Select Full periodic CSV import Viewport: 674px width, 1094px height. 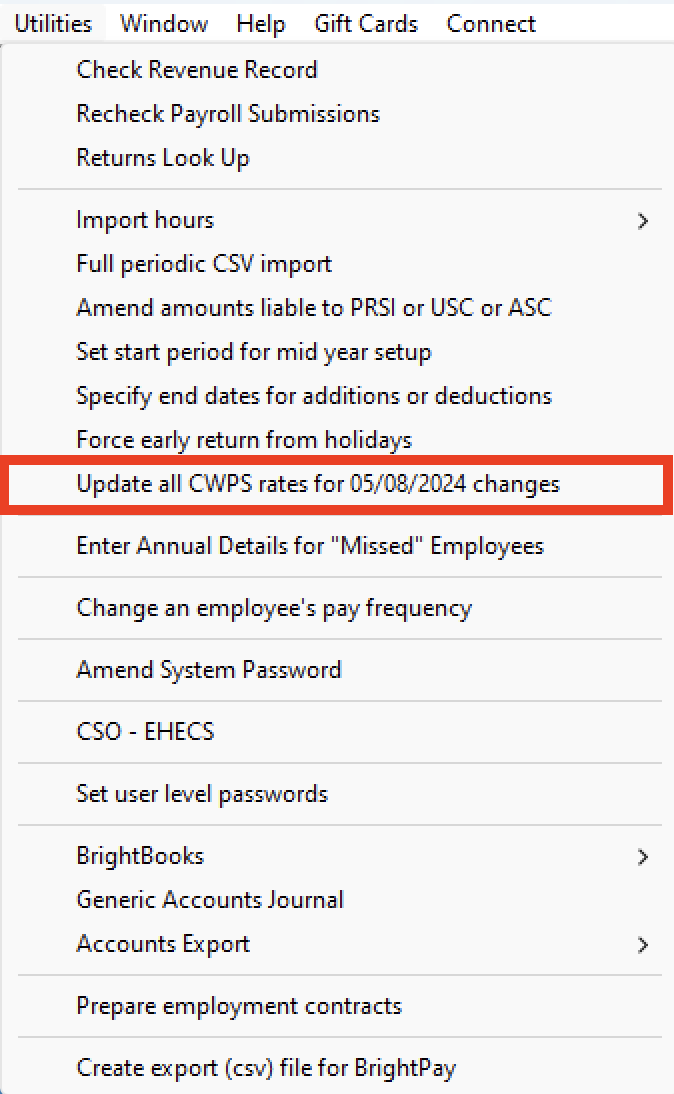point(204,264)
